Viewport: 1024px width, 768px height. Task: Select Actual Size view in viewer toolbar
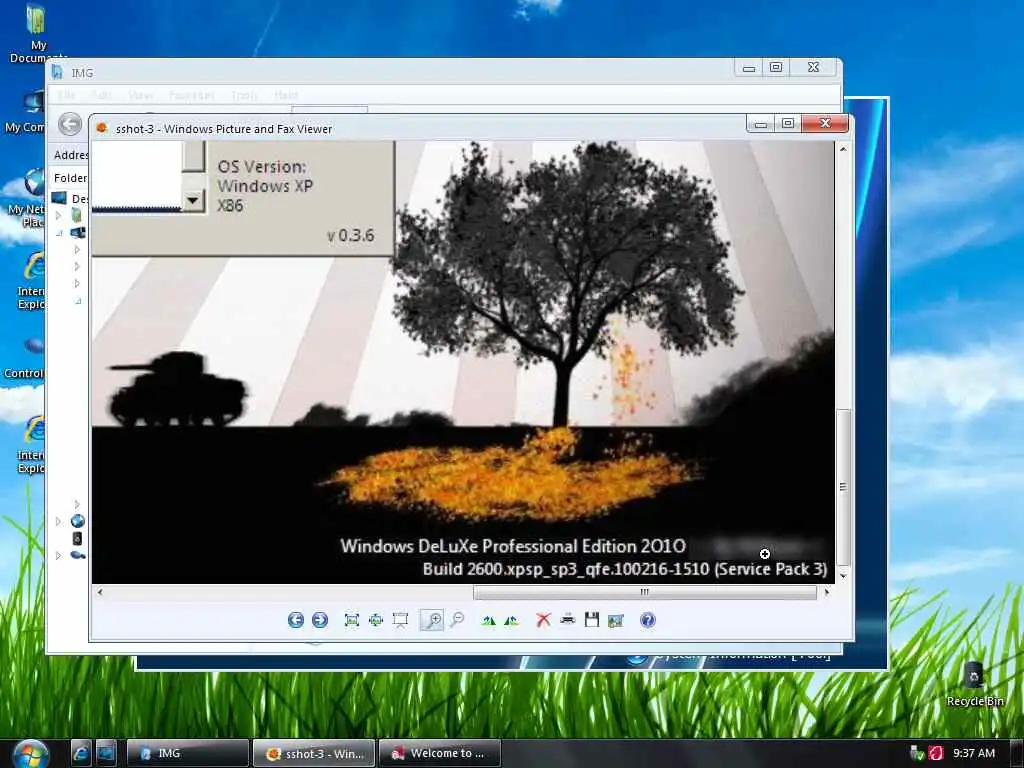point(376,620)
